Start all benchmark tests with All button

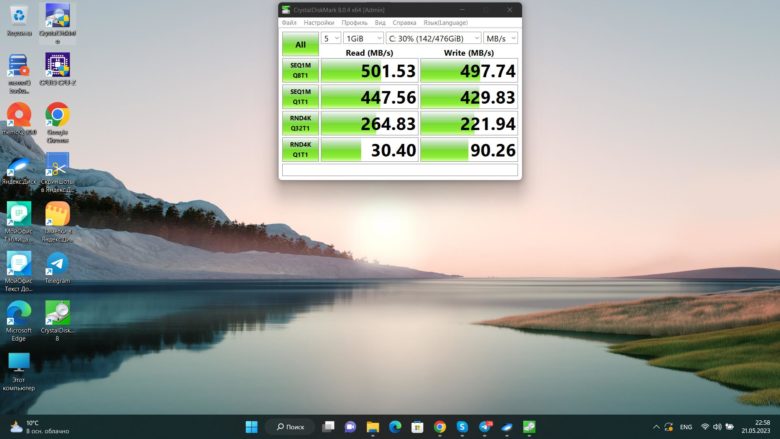click(300, 44)
